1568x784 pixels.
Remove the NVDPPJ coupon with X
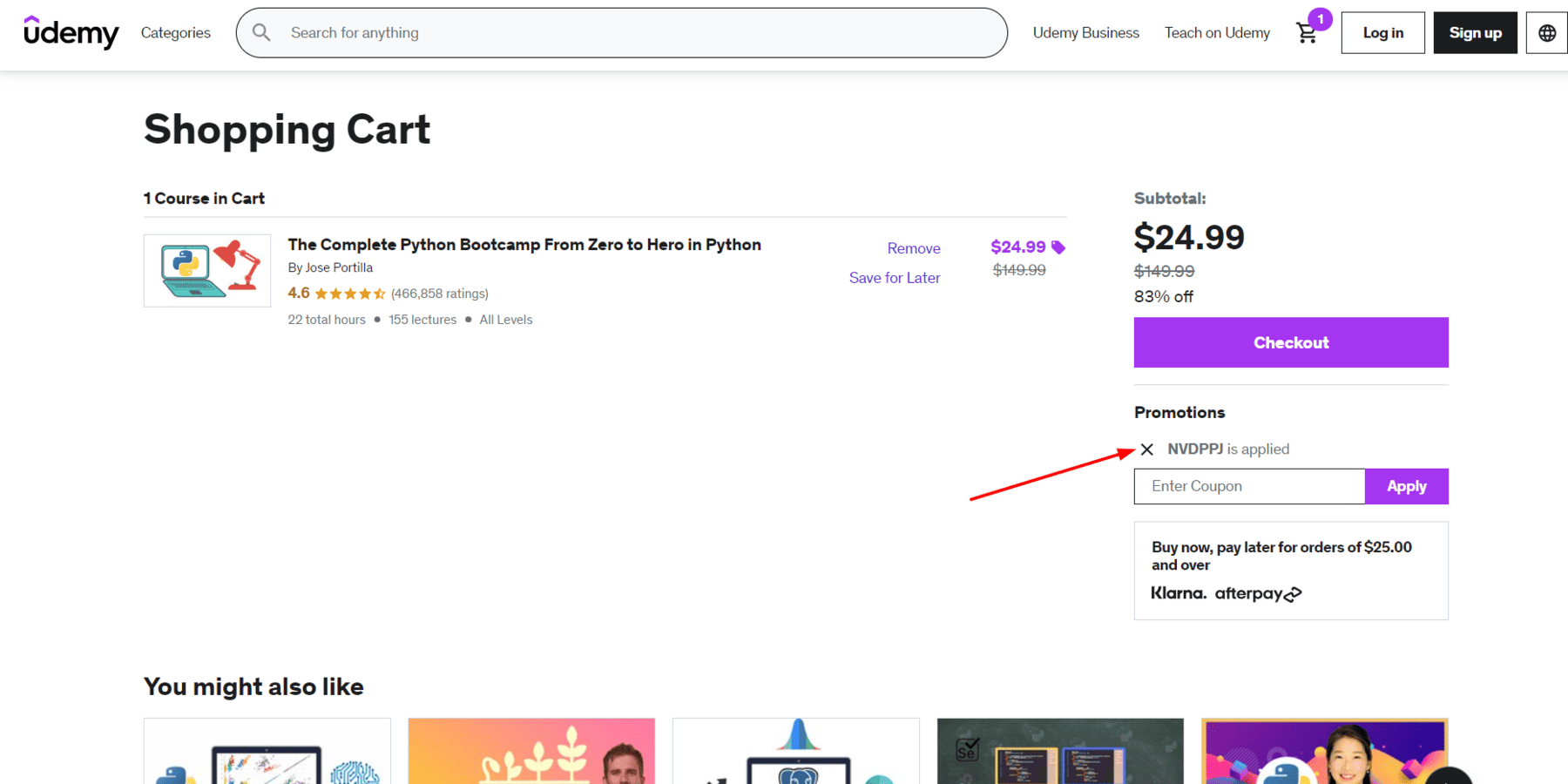coord(1147,449)
